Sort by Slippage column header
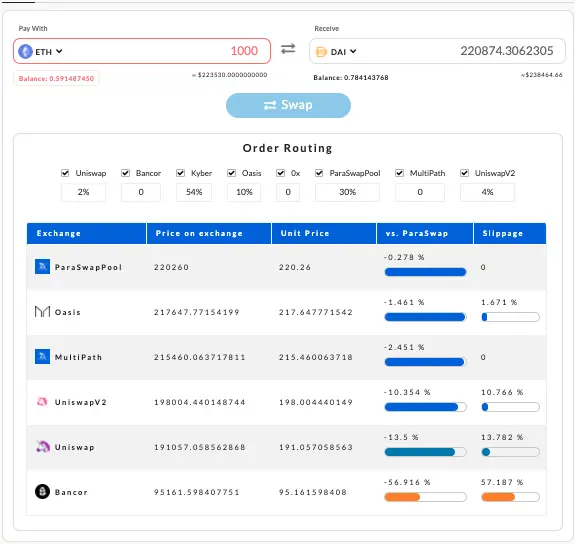This screenshot has width=575, height=544. click(510, 233)
